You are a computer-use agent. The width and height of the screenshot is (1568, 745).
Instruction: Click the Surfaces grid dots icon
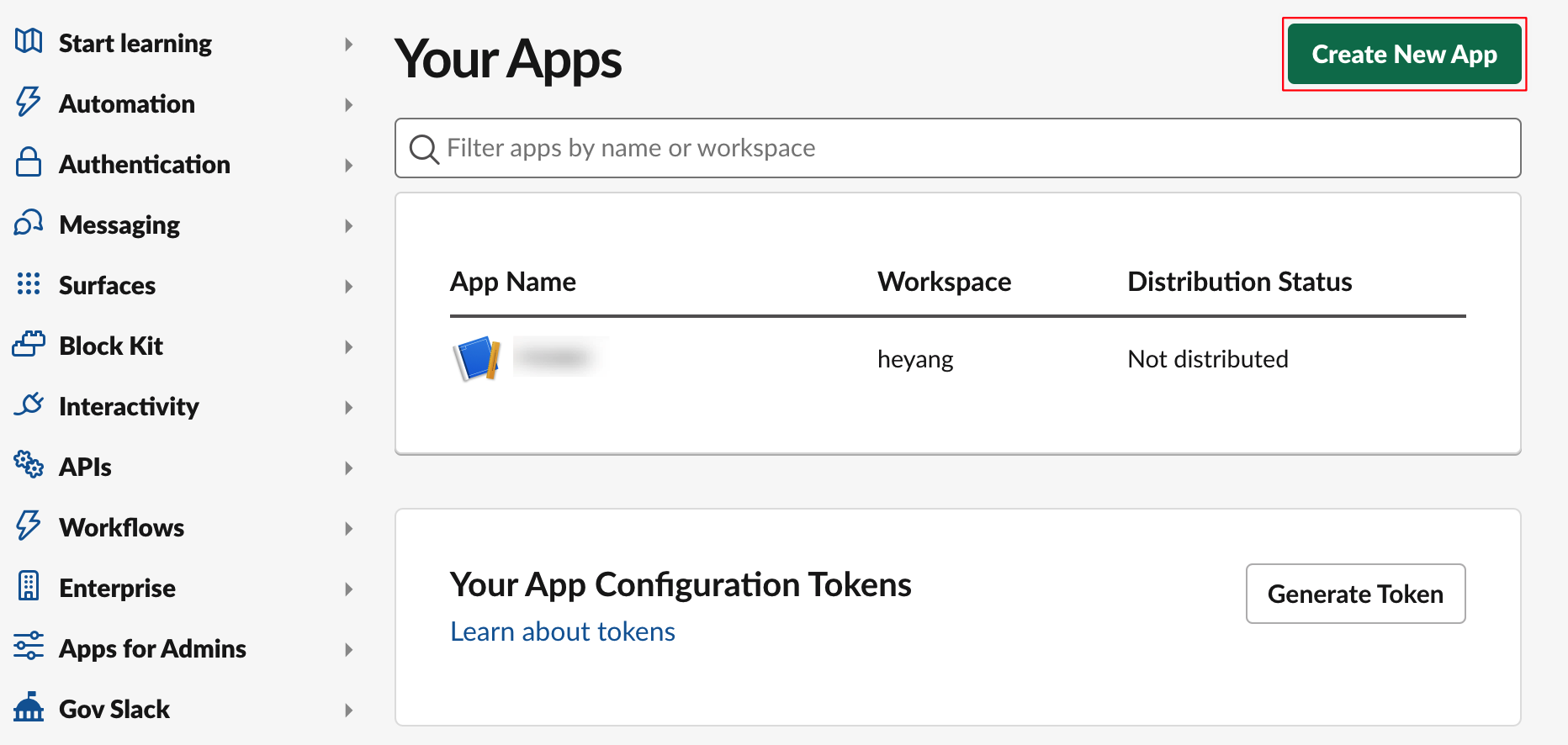click(29, 284)
